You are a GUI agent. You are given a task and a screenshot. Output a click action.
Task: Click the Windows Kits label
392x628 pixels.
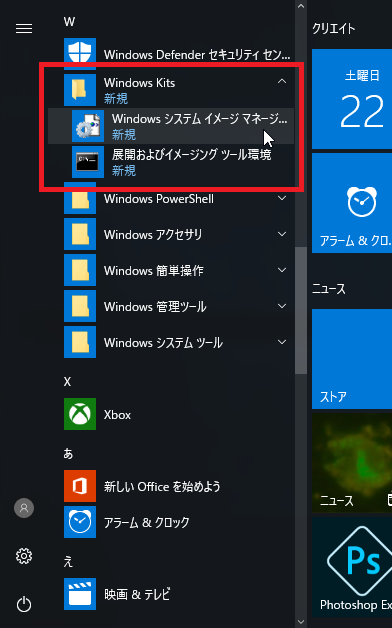pos(139,83)
